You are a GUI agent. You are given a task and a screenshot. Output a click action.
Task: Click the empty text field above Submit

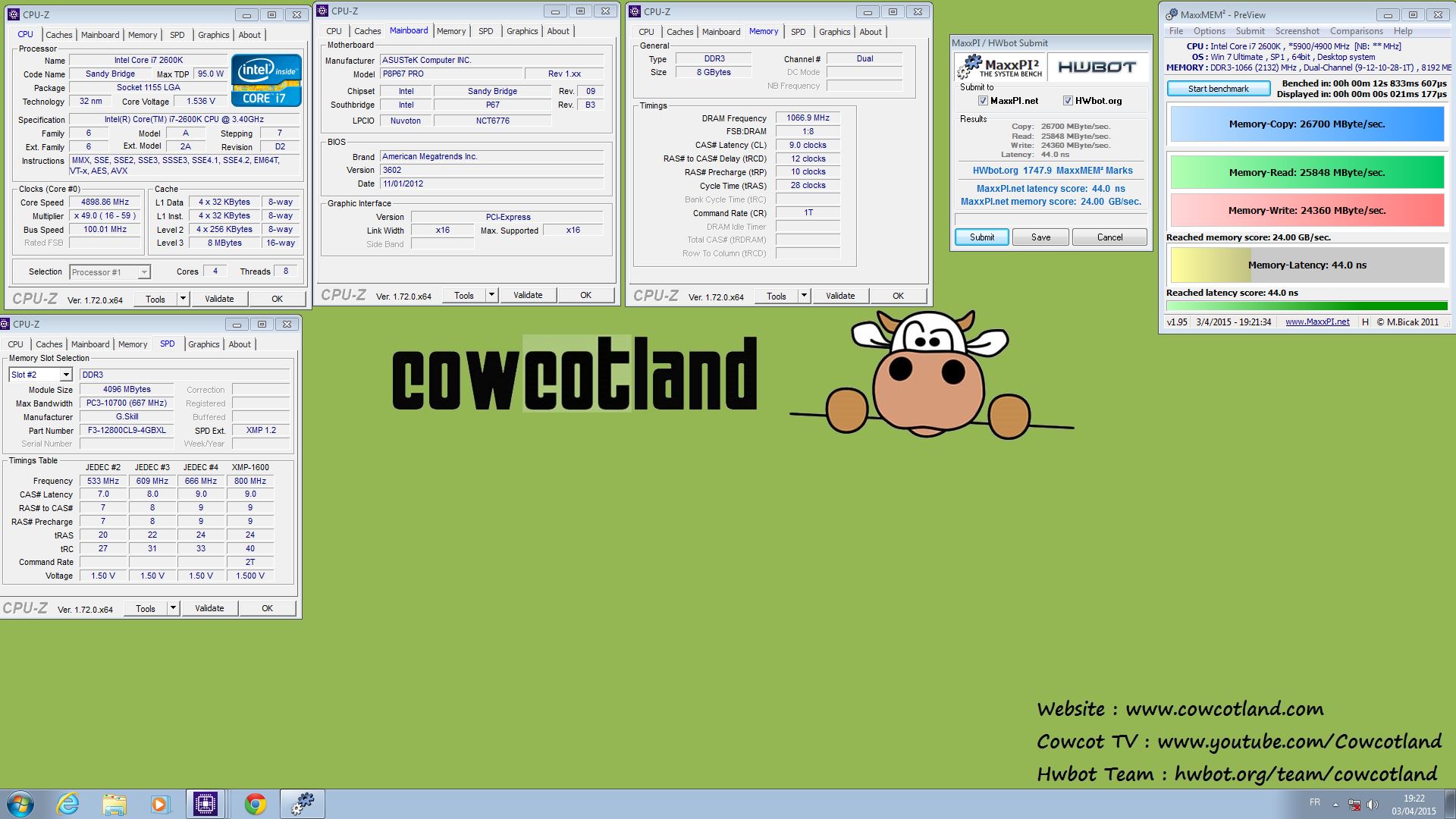(x=1050, y=219)
